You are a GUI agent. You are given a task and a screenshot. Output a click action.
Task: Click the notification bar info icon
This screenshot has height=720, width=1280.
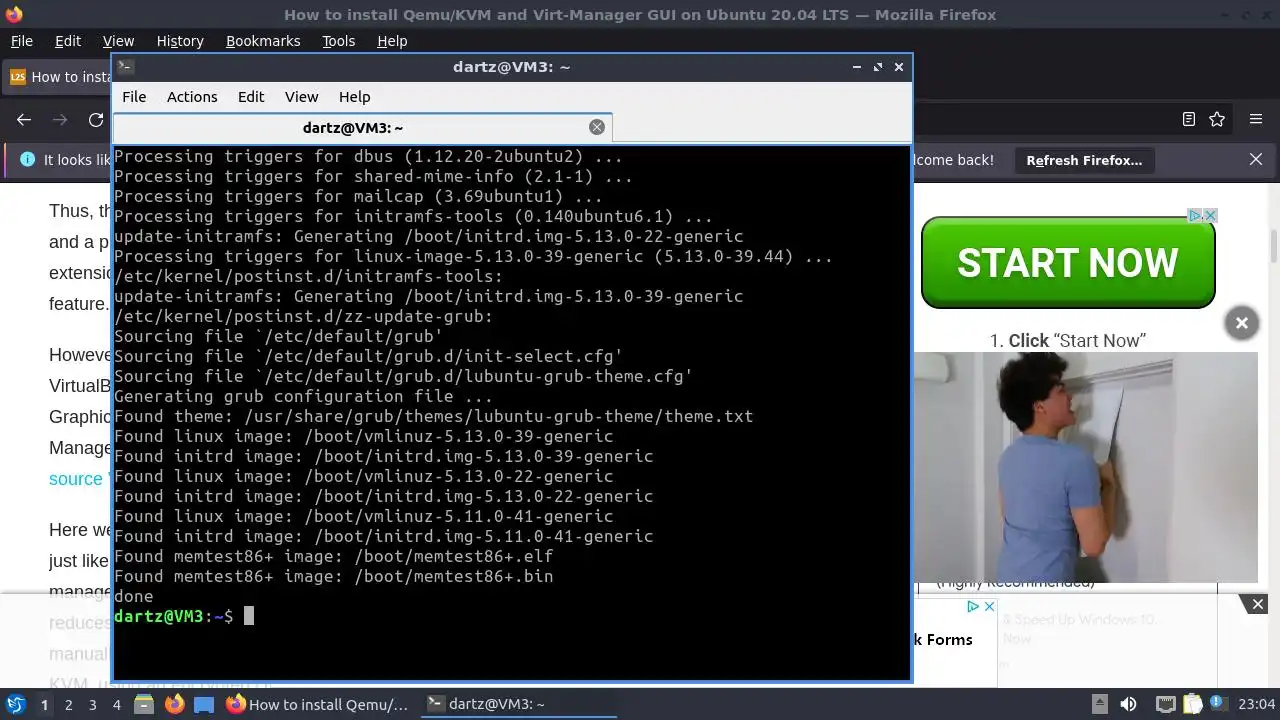pyautogui.click(x=27, y=160)
